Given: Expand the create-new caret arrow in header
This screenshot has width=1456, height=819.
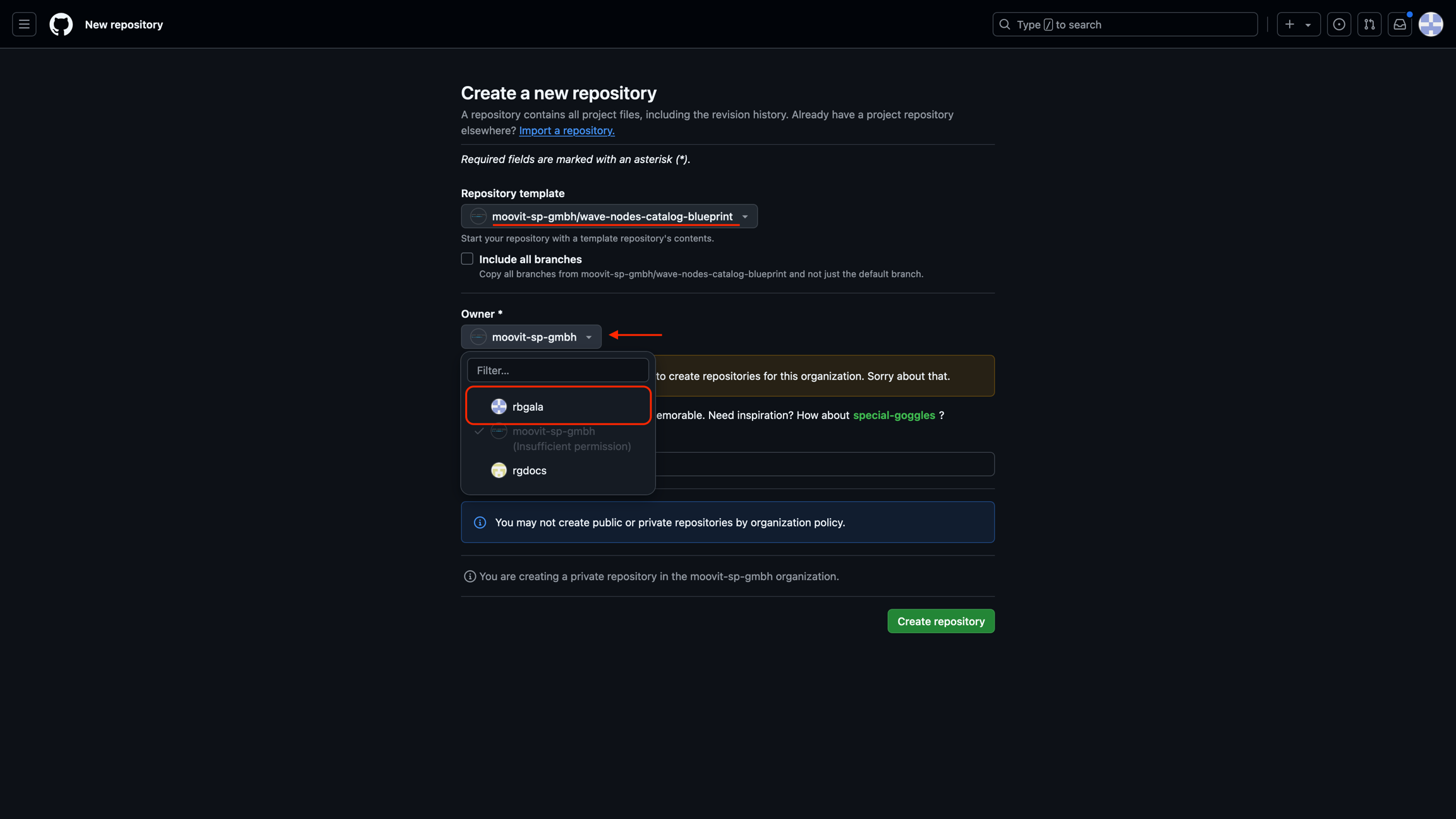Looking at the screenshot, I should 1308,25.
